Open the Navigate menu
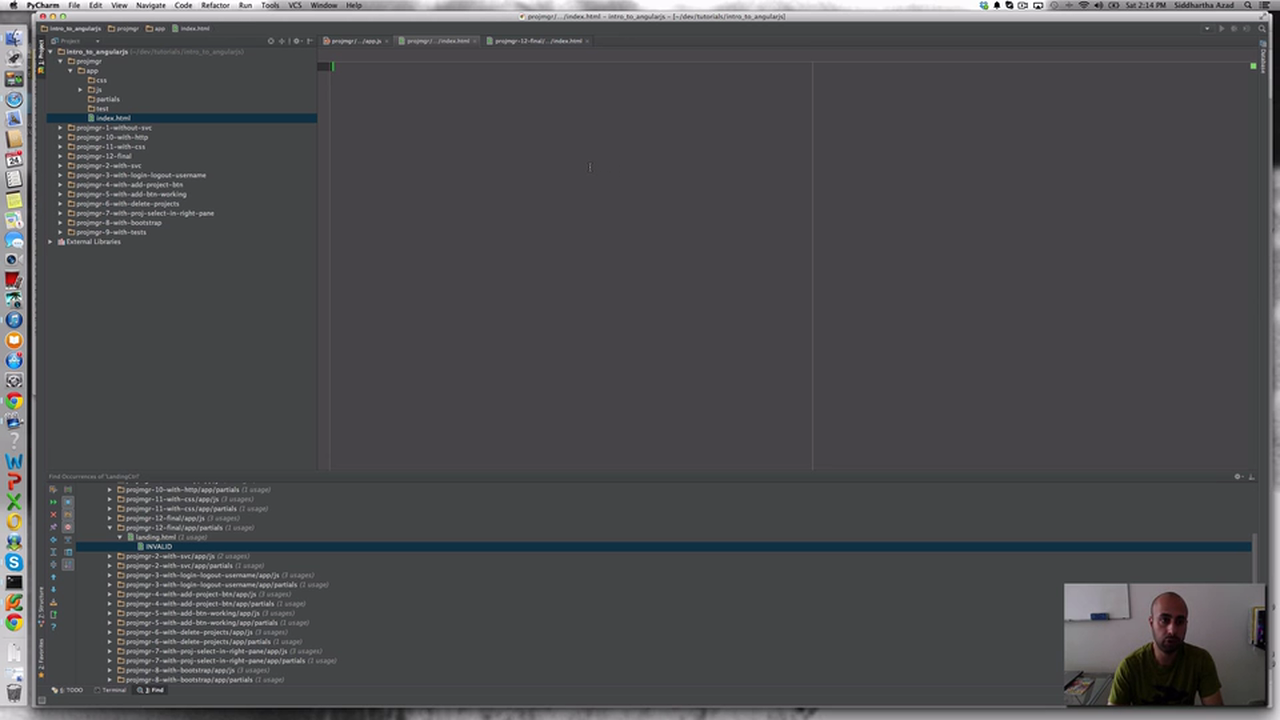Image resolution: width=1280 pixels, height=720 pixels. (x=151, y=5)
